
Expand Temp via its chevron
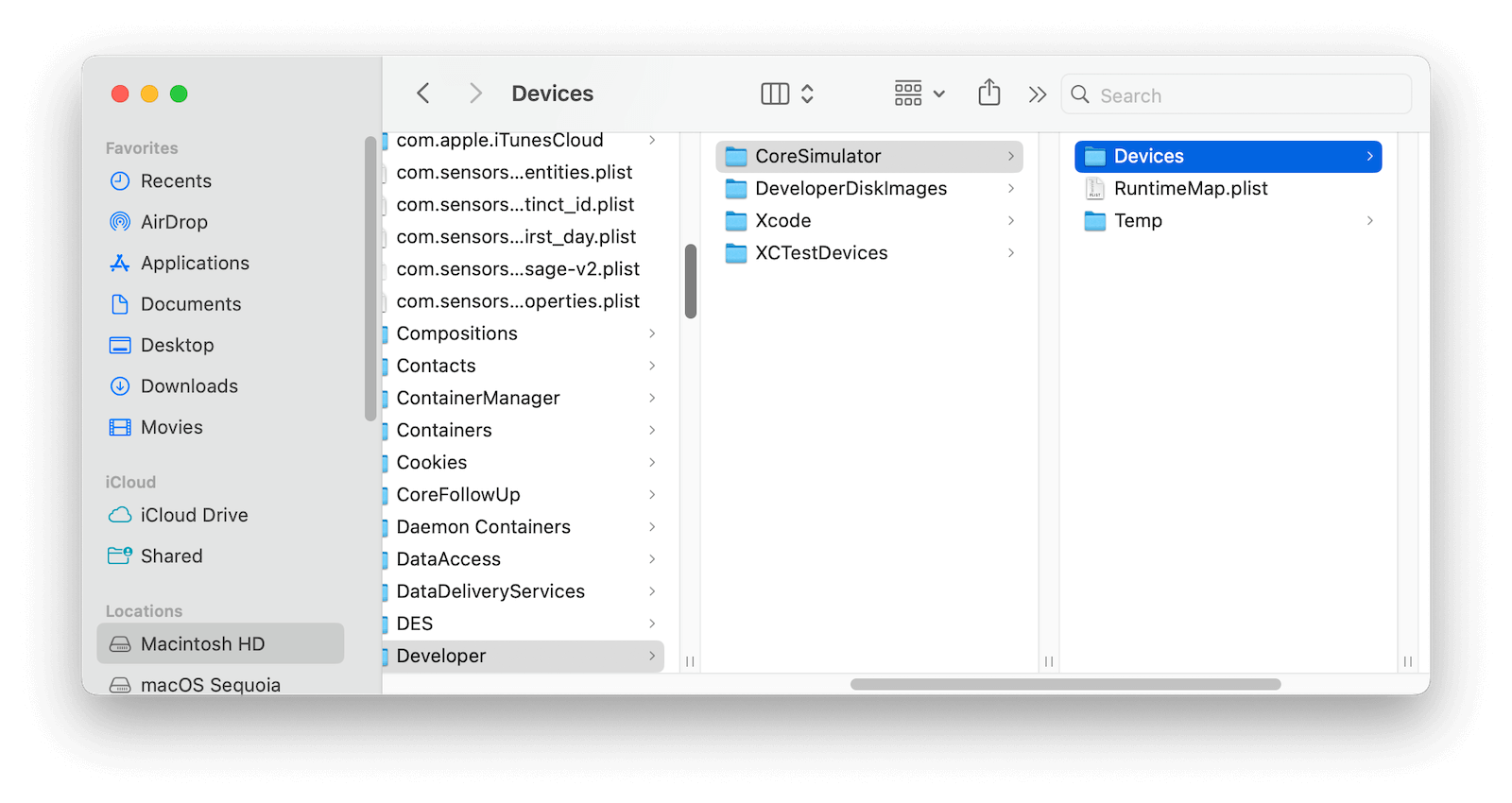point(1370,221)
